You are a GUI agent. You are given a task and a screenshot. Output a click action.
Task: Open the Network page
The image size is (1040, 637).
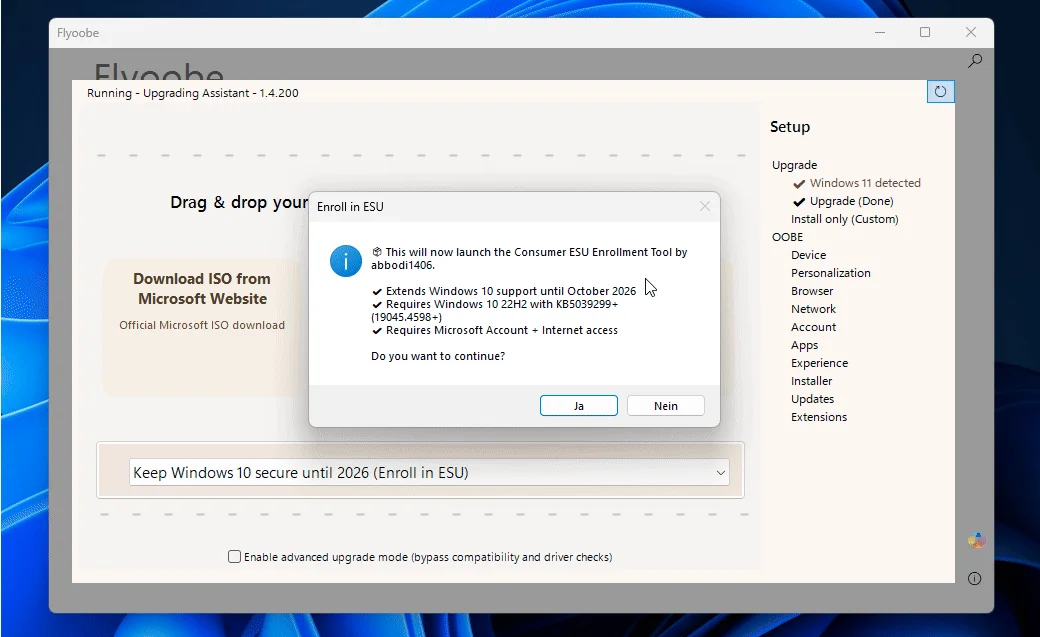[x=813, y=309]
